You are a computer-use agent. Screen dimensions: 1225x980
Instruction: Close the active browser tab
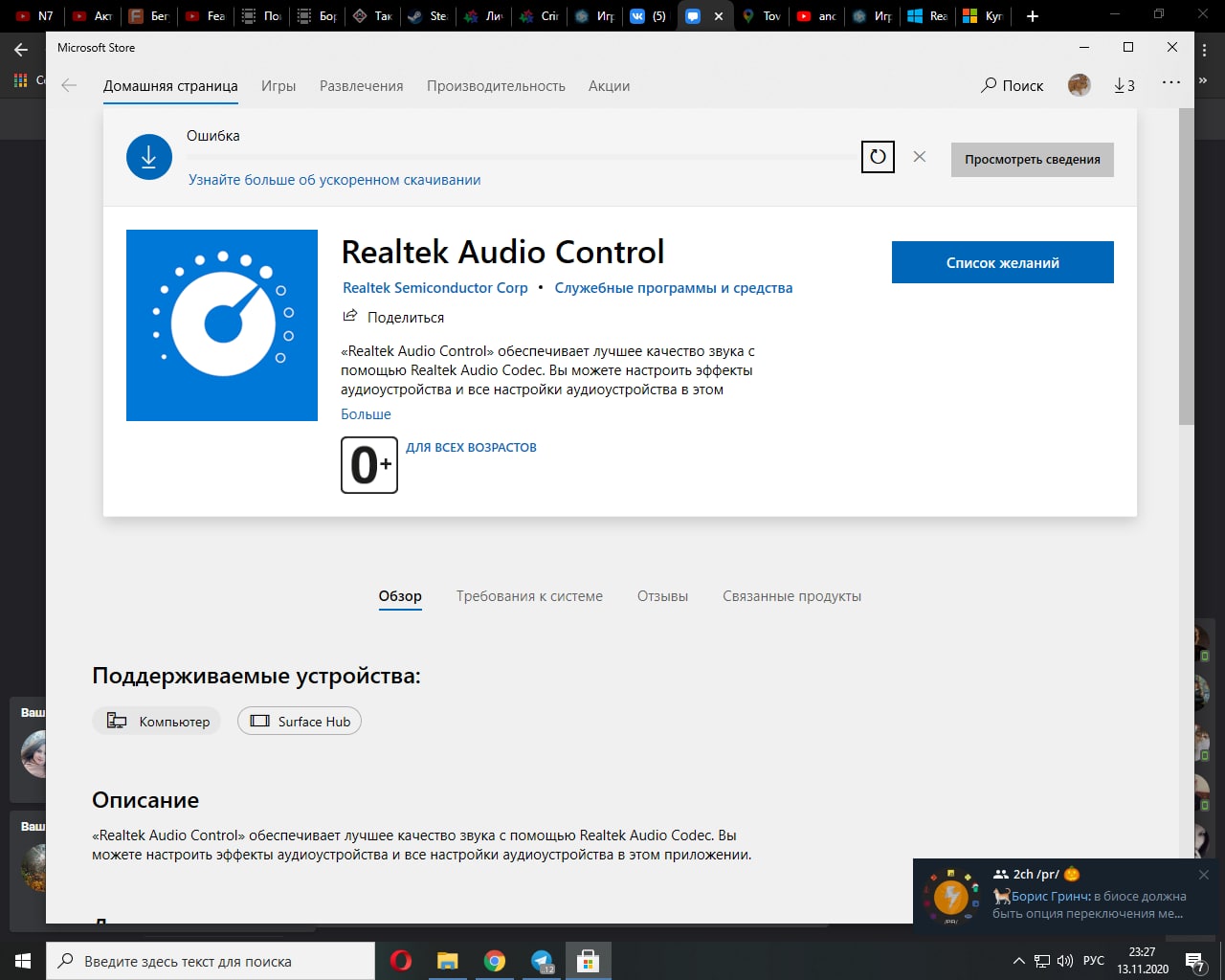(719, 16)
